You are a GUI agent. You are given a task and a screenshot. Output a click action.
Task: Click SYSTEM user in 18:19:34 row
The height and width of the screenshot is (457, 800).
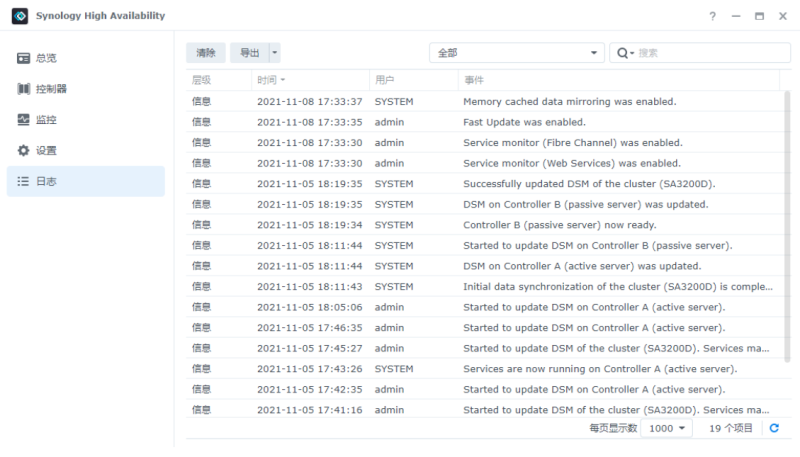[394, 225]
